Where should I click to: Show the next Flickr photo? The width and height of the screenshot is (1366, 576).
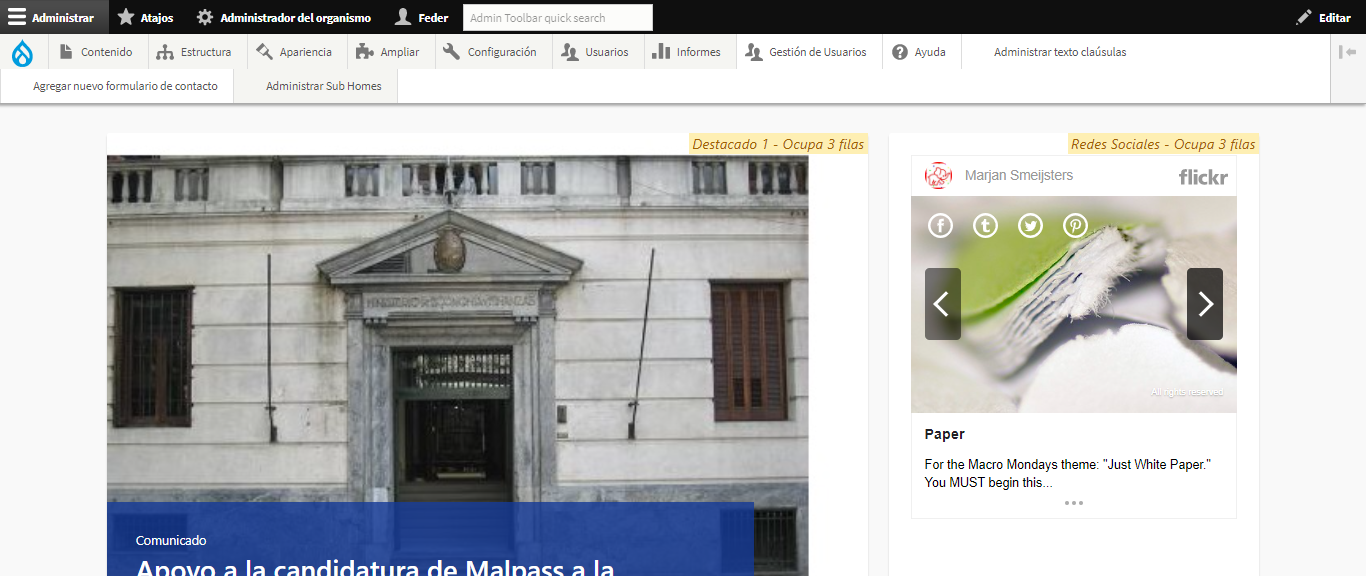pyautogui.click(x=1205, y=304)
